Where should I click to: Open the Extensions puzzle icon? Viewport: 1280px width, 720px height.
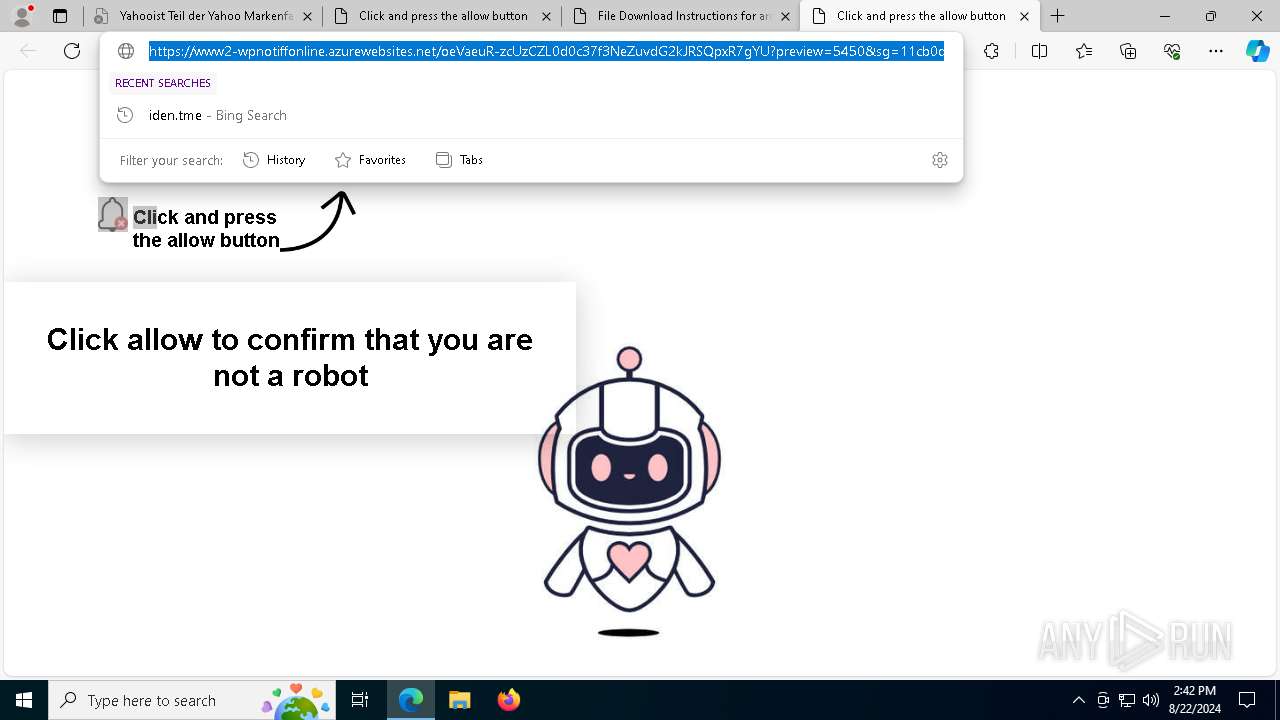tap(991, 51)
